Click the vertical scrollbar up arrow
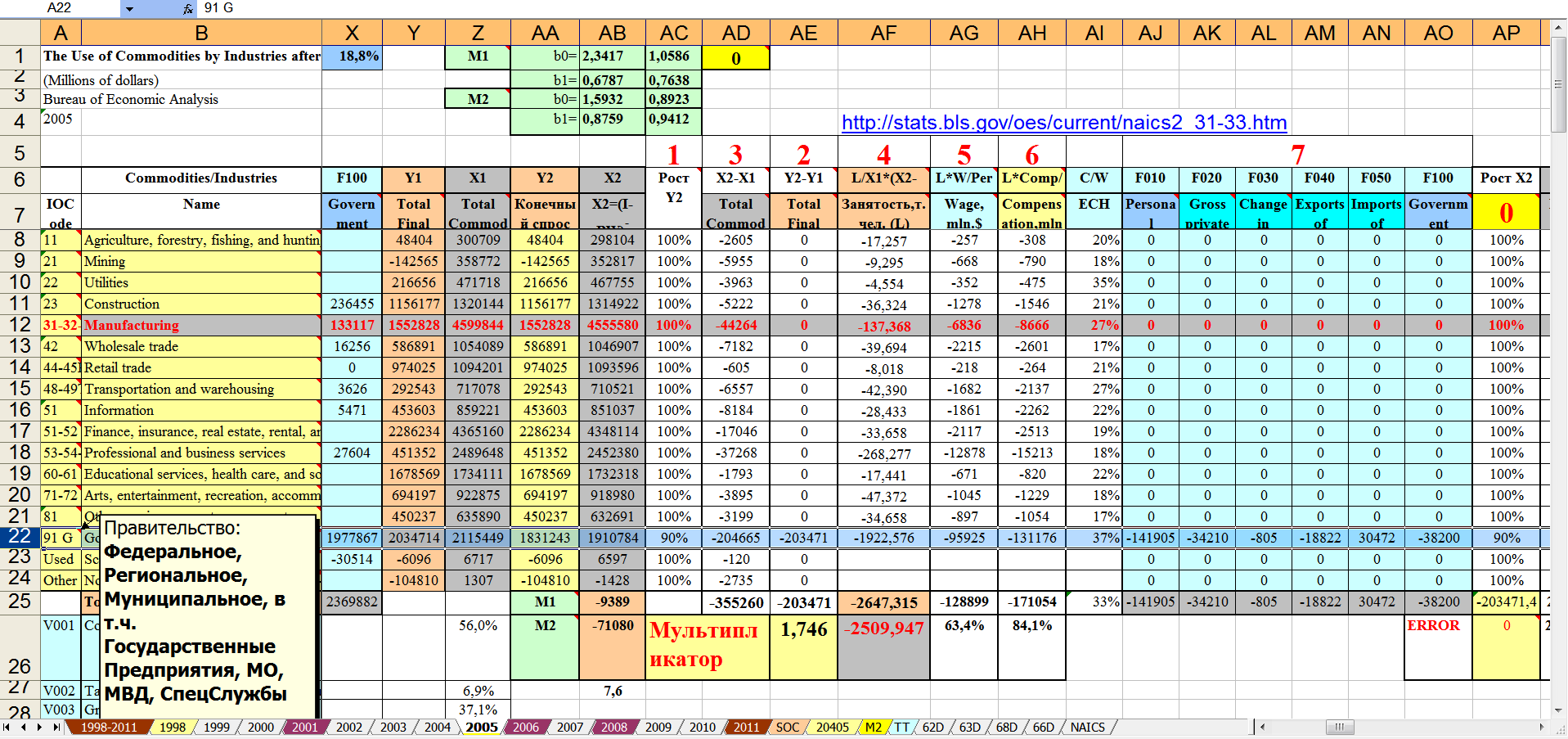1568x739 pixels. (1559, 28)
